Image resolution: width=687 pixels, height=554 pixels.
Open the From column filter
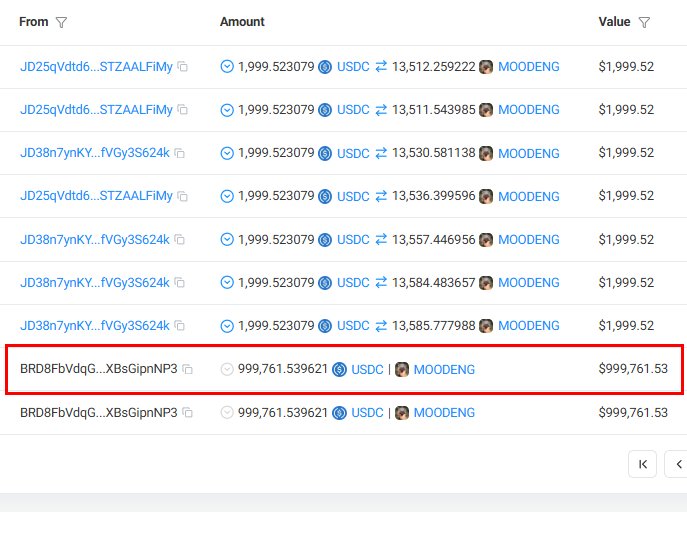click(x=61, y=22)
